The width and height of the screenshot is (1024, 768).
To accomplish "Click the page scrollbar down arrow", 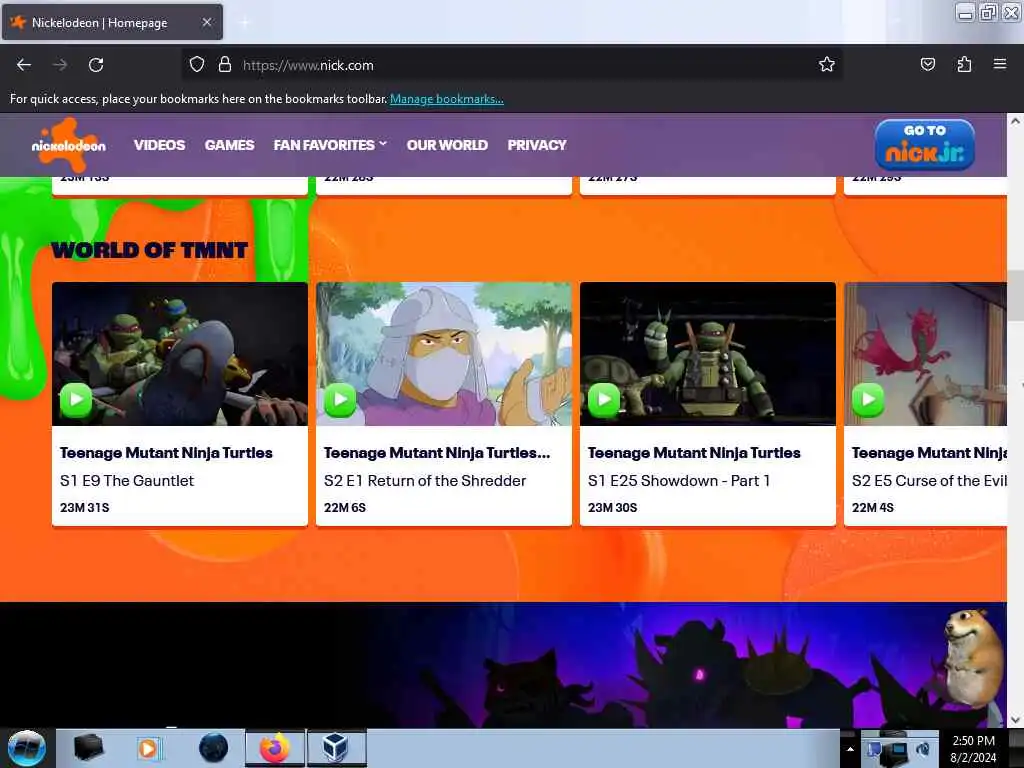I will click(1015, 720).
